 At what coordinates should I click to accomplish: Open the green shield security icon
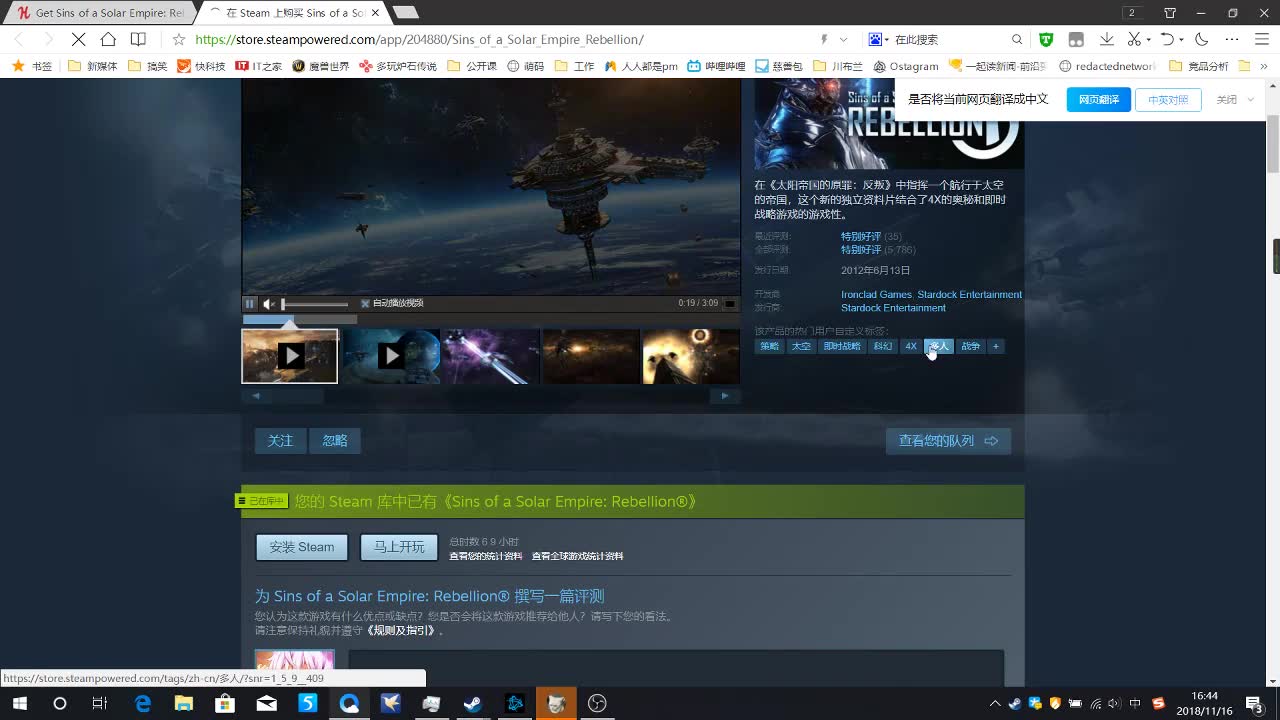pyautogui.click(x=1046, y=39)
